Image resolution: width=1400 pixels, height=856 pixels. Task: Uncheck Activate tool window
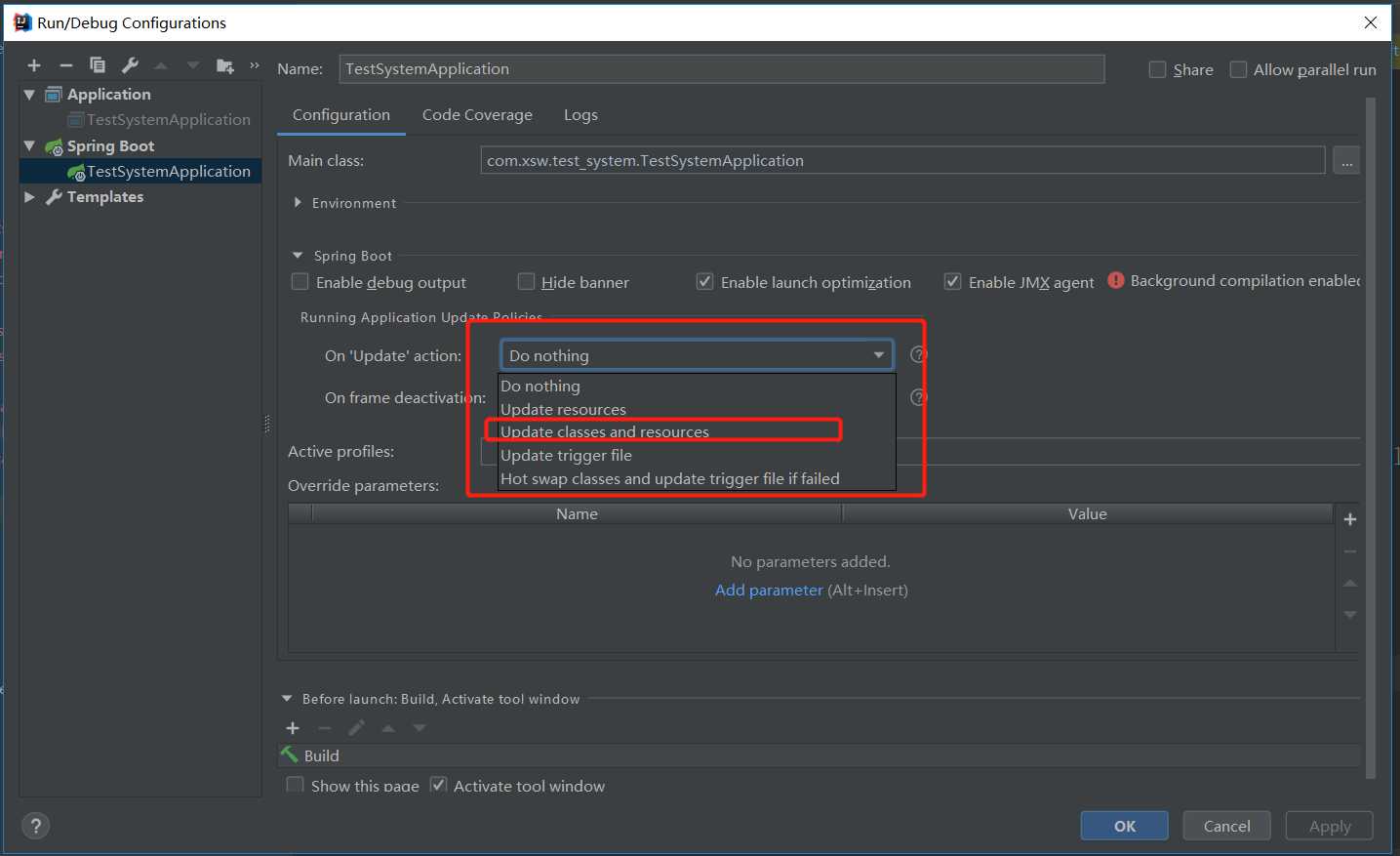click(439, 785)
